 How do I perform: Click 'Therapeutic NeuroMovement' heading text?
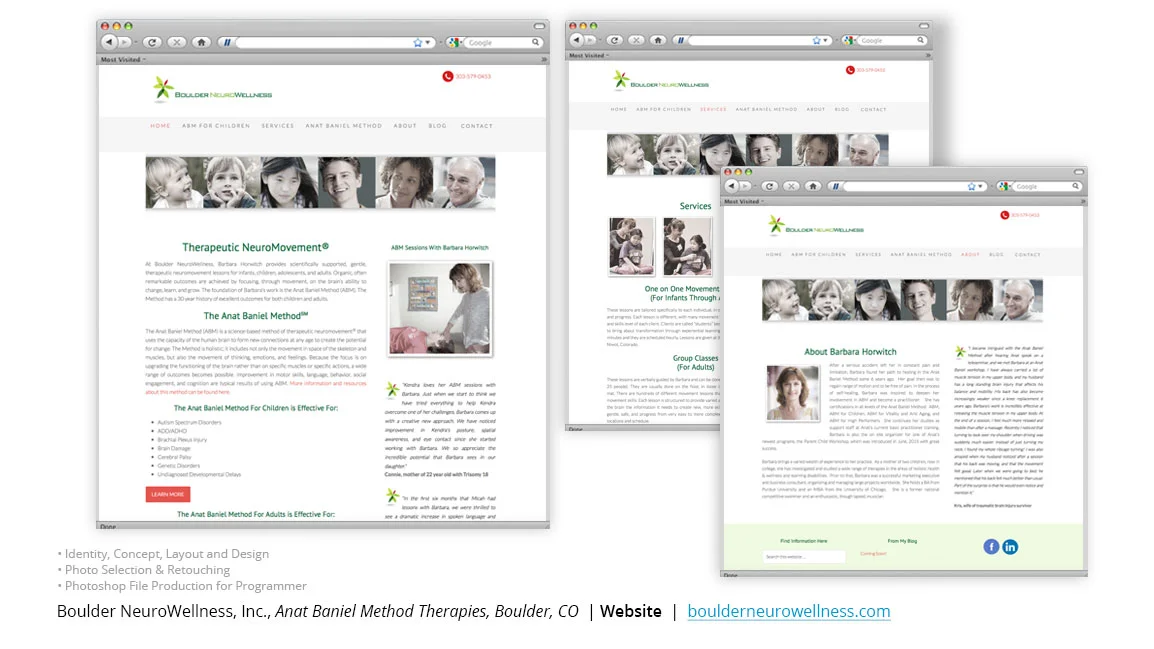coord(255,247)
